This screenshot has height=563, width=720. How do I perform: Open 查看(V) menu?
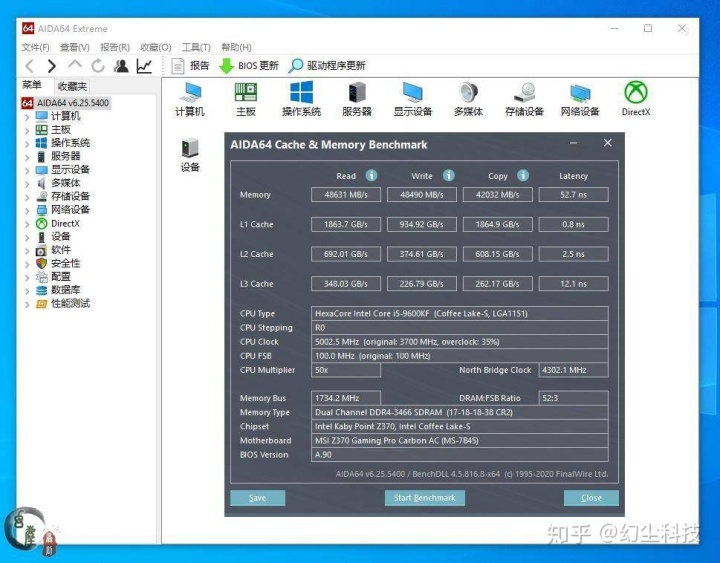(74, 47)
